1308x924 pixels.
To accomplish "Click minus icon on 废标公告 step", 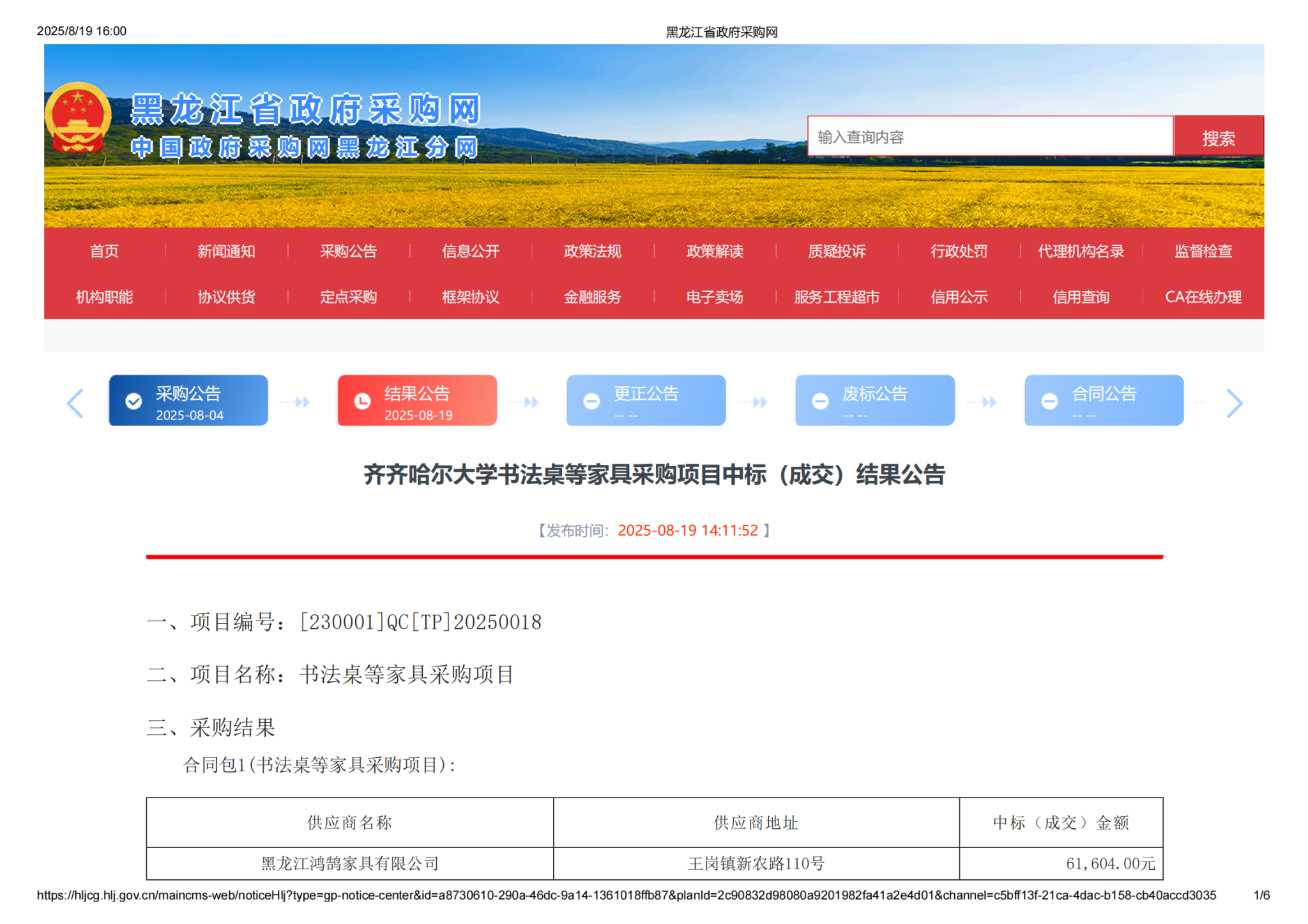I will tap(820, 401).
